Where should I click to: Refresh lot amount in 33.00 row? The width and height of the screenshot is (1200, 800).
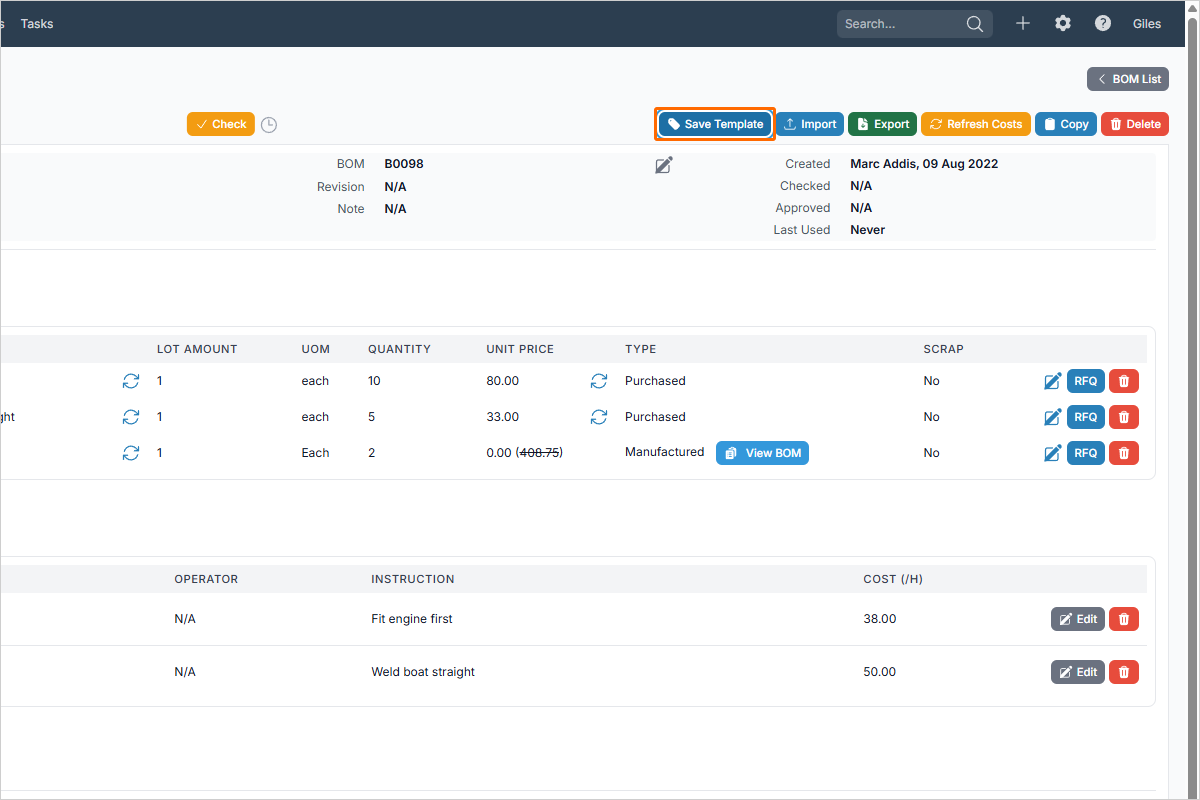tap(131, 417)
